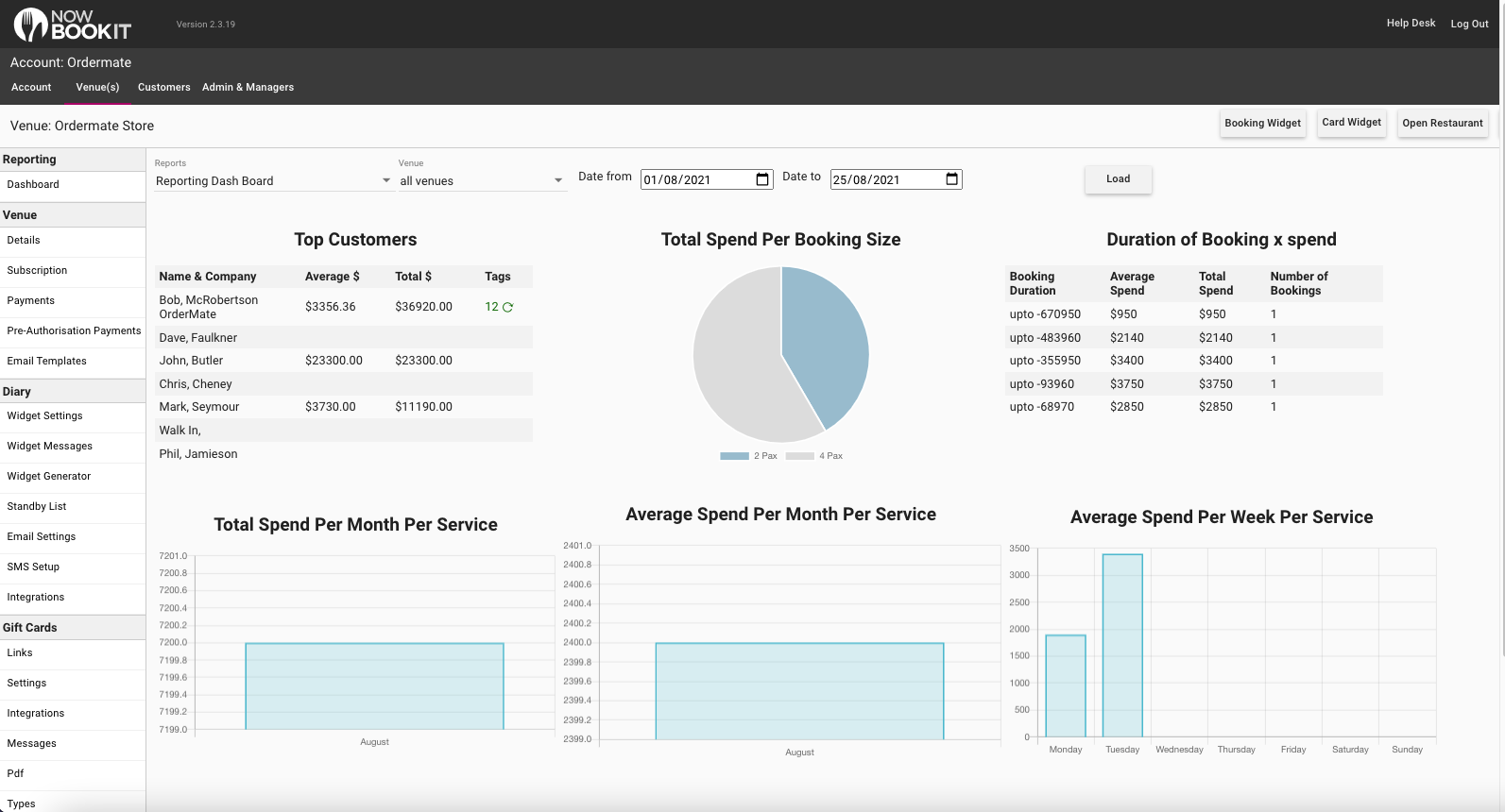This screenshot has height=812, width=1505.
Task: Click the Booking Widget button
Action: [x=1262, y=123]
